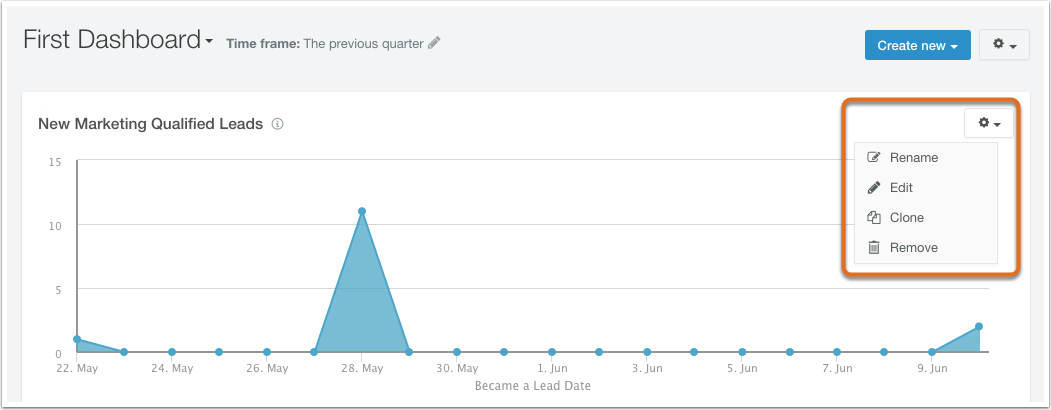
Task: Click the 1. Jun axis label
Action: pos(552,368)
